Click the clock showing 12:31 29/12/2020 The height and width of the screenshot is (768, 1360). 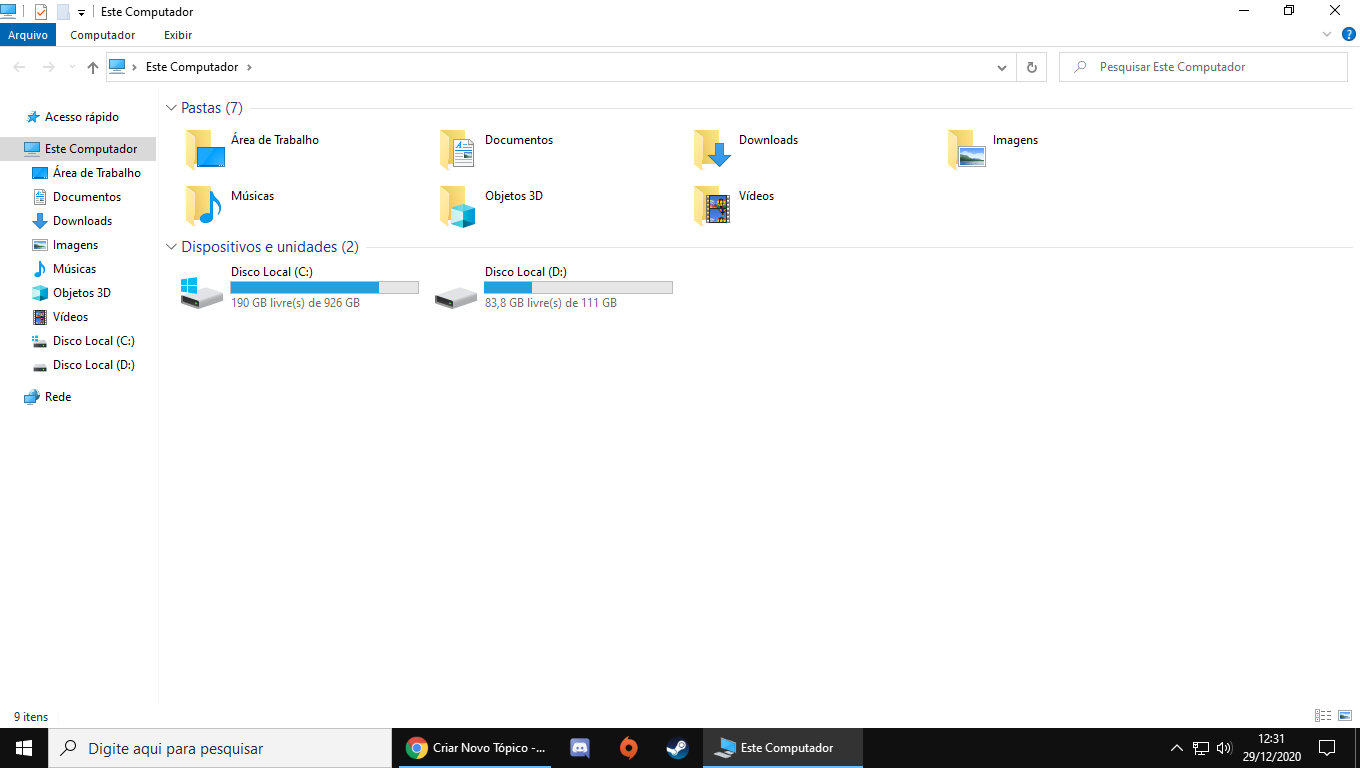[1271, 748]
